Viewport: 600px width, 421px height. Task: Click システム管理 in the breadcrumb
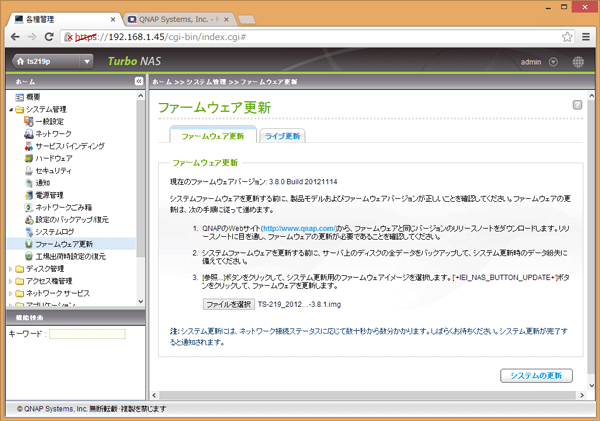click(x=206, y=82)
